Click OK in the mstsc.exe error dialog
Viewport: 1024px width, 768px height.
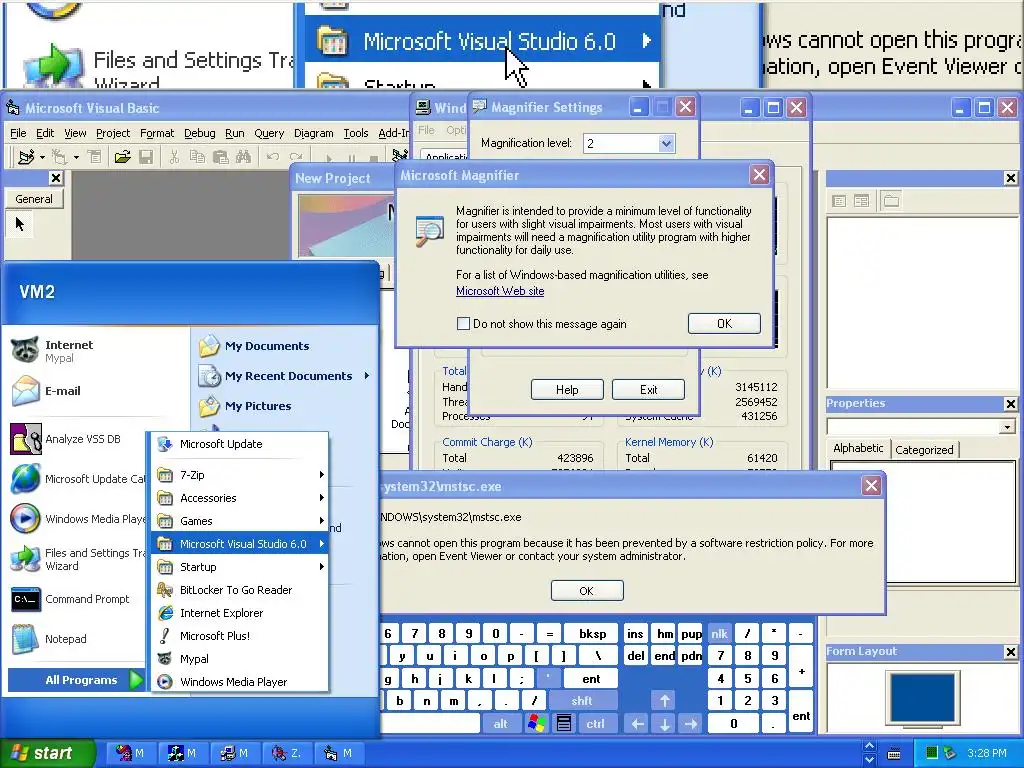point(586,590)
